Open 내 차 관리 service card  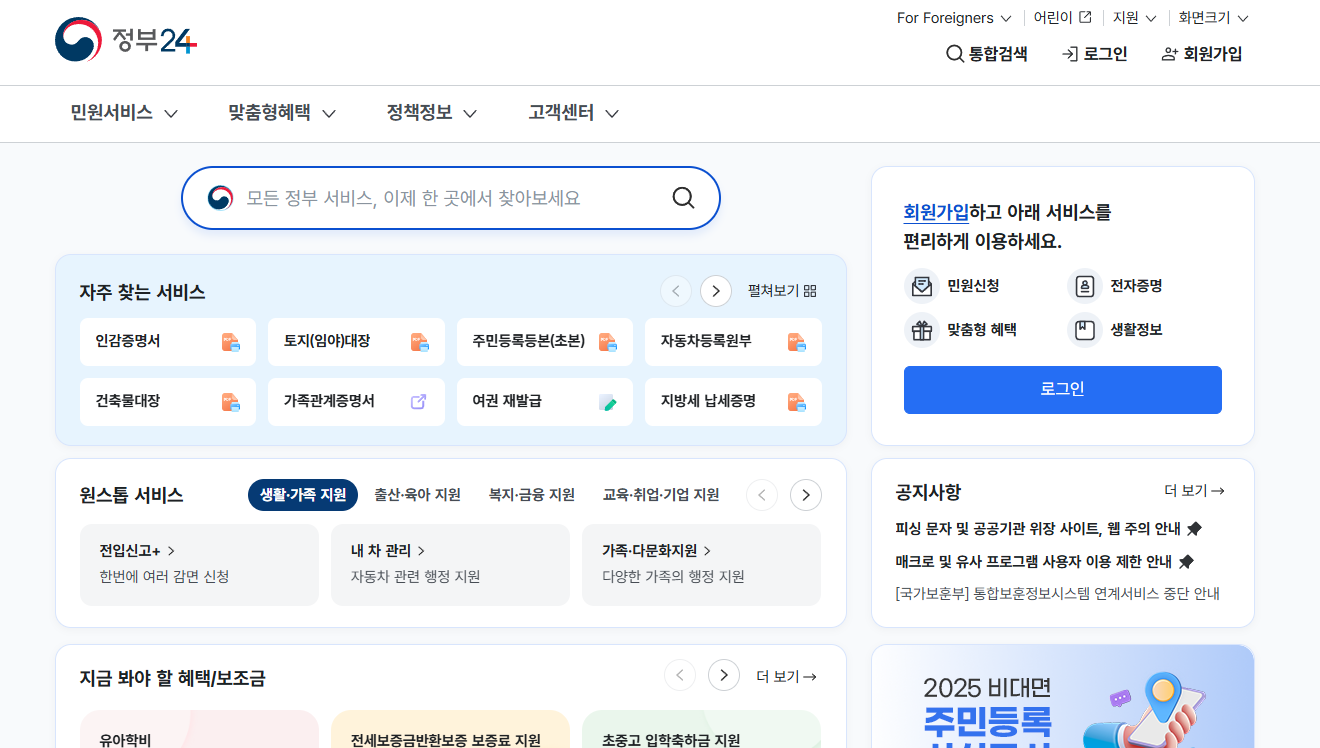tap(450, 565)
